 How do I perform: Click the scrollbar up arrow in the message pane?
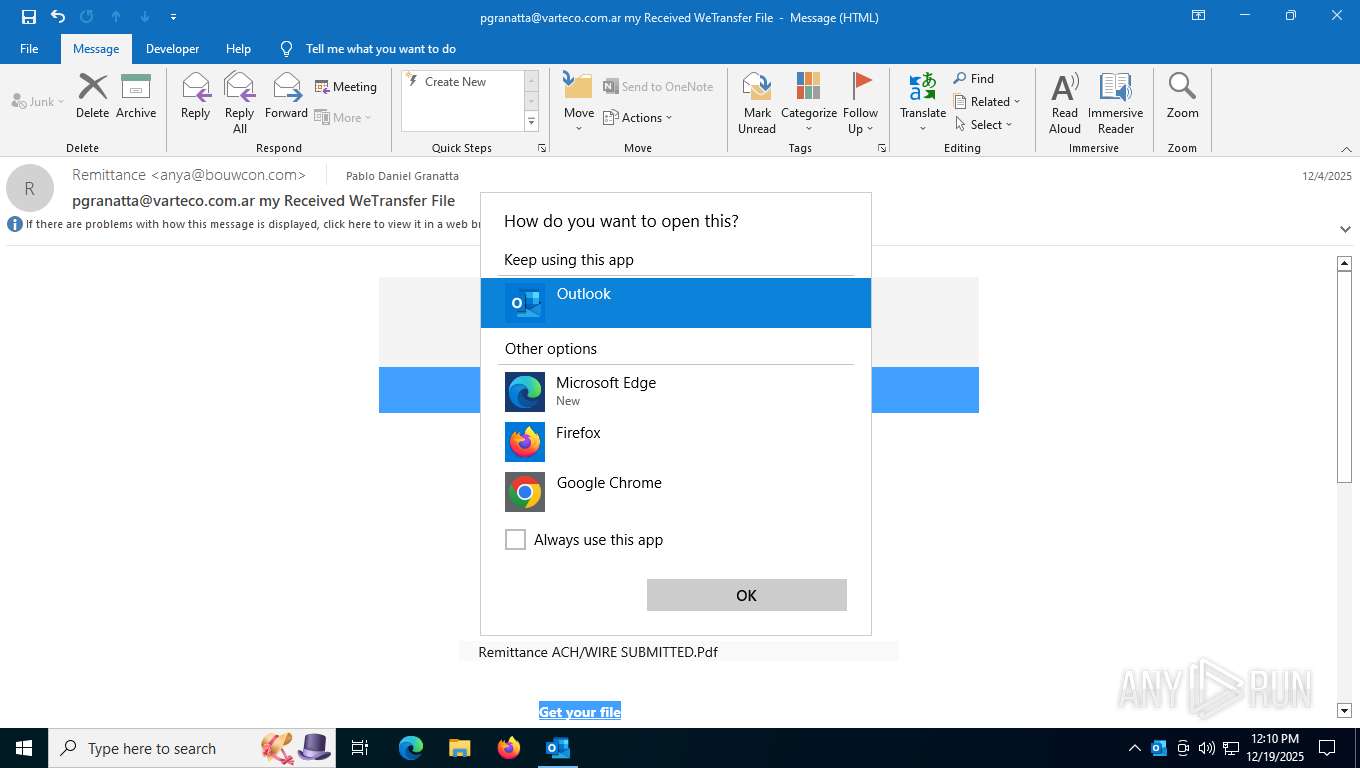(1345, 263)
